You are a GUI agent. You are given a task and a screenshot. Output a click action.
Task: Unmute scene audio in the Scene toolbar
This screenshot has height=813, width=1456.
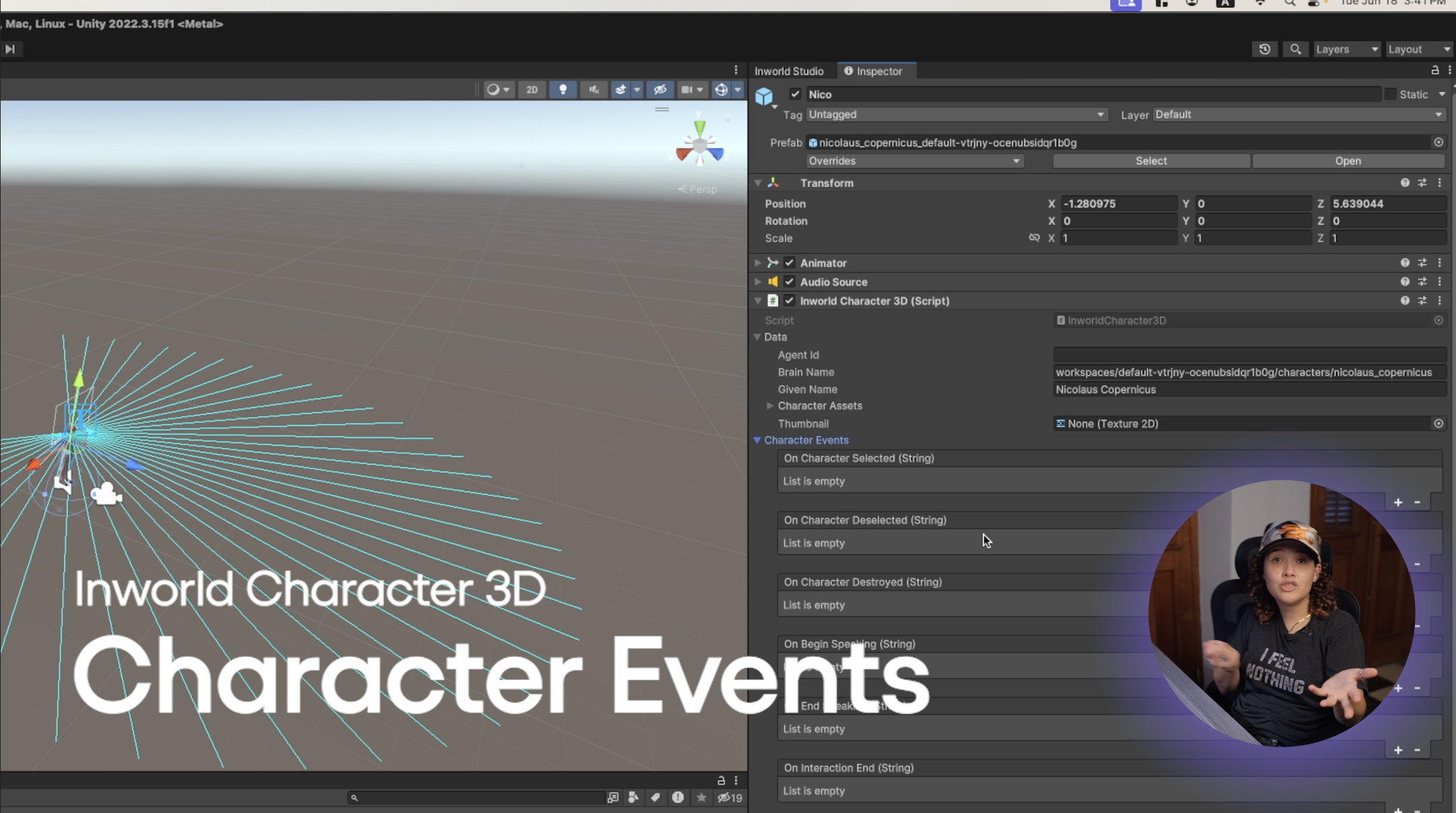tap(593, 89)
